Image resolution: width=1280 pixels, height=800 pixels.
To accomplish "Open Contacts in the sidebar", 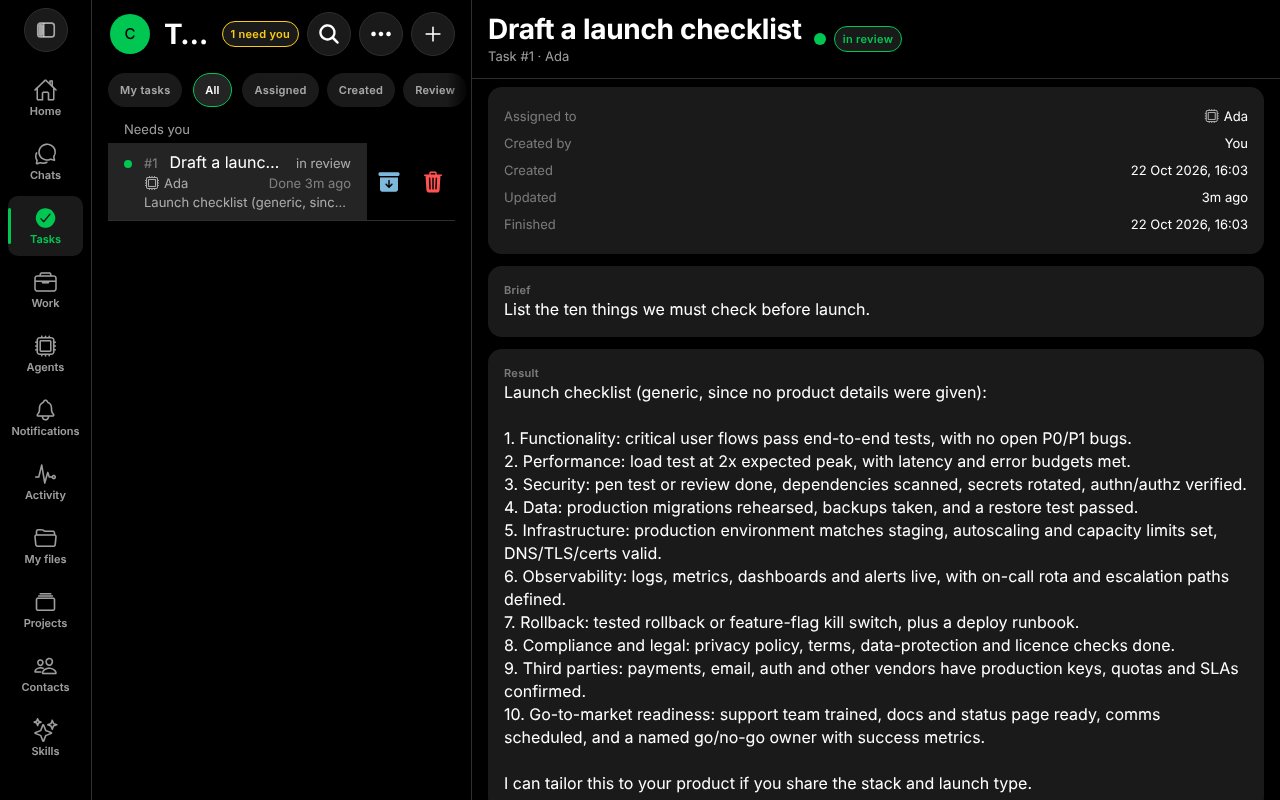I will (x=45, y=674).
